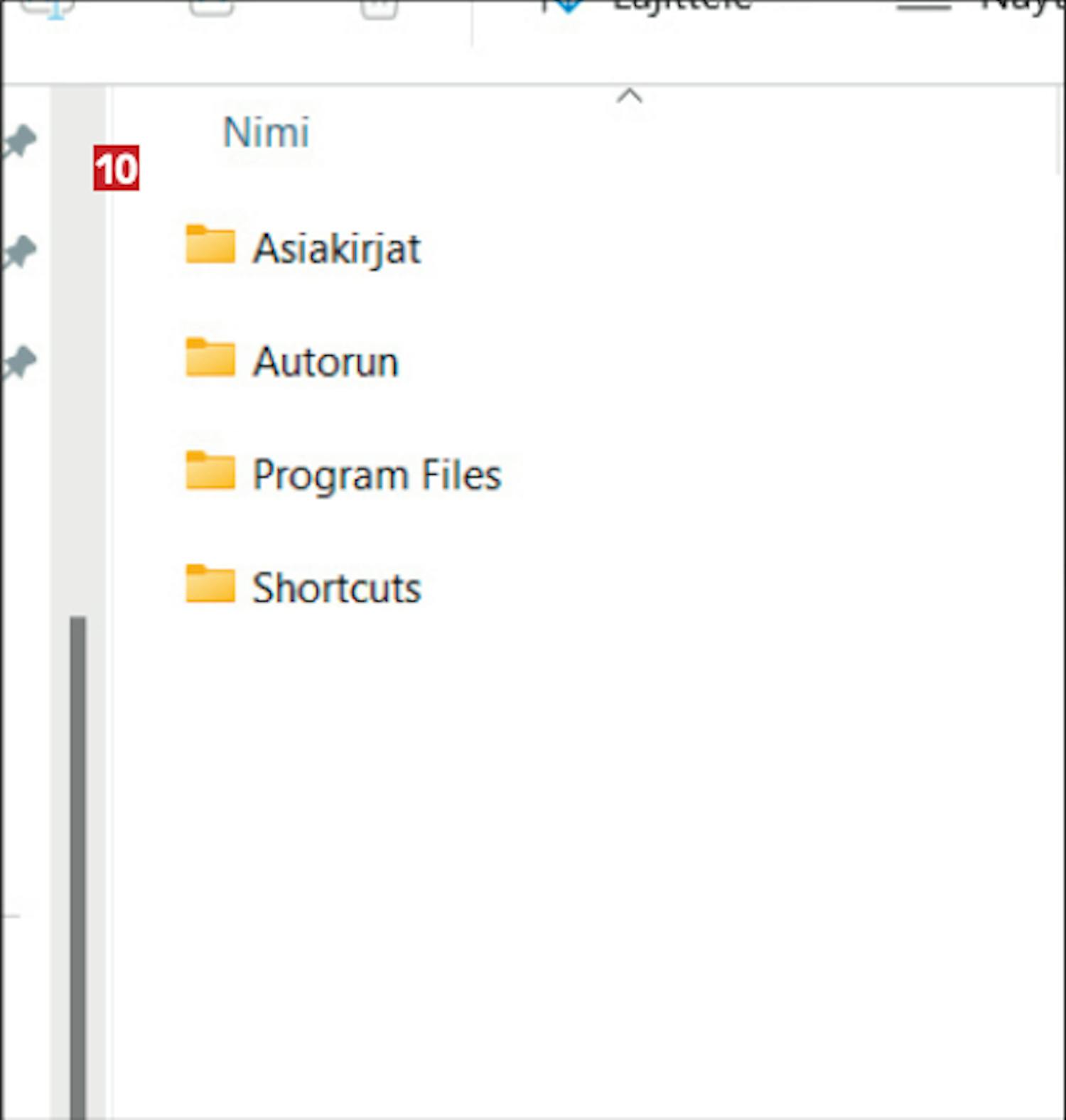Viewport: 1066px width, 1120px height.
Task: Select the Asiakirjat folder name
Action: (337, 249)
